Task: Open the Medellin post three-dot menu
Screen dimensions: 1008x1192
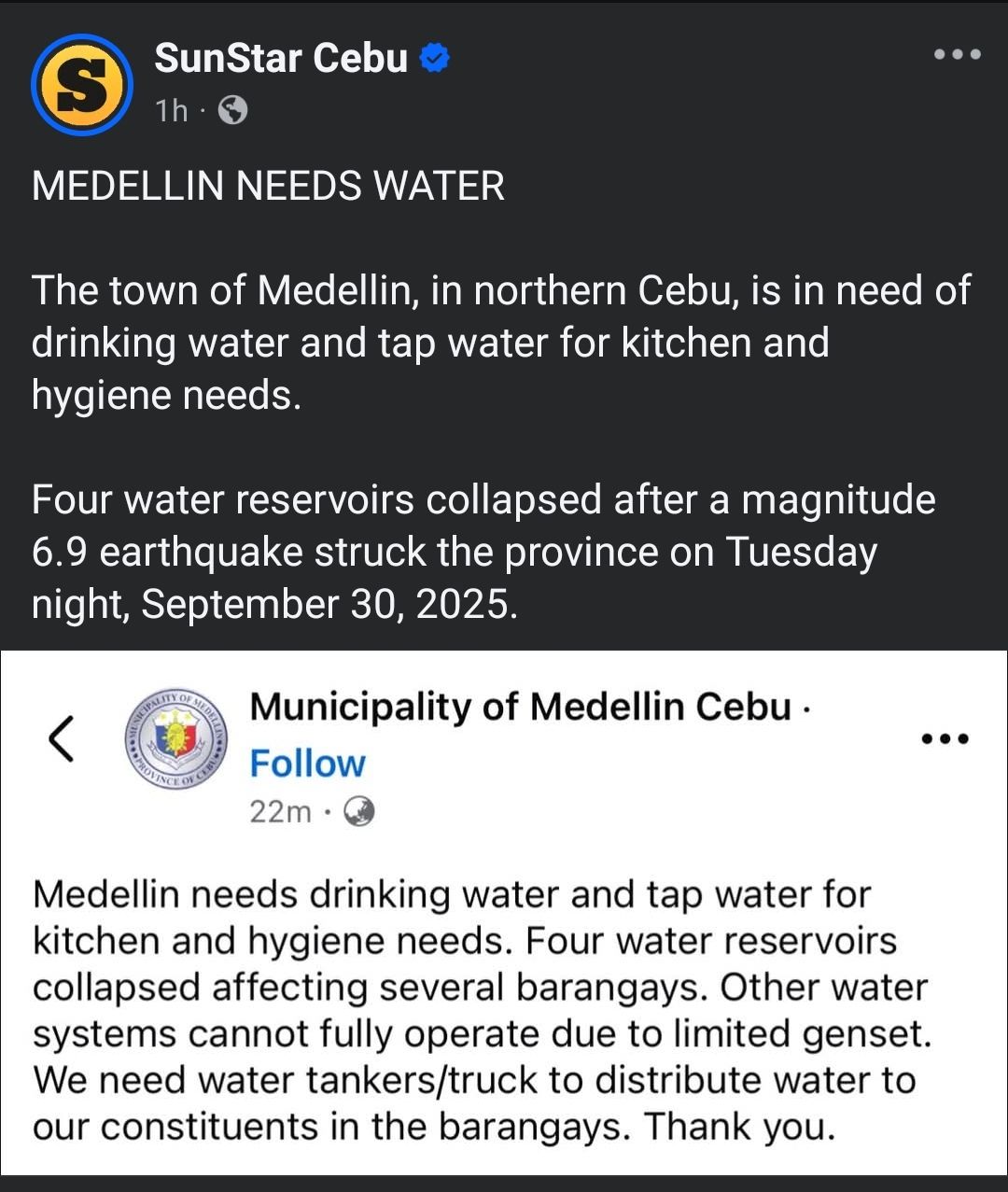Action: click(945, 739)
